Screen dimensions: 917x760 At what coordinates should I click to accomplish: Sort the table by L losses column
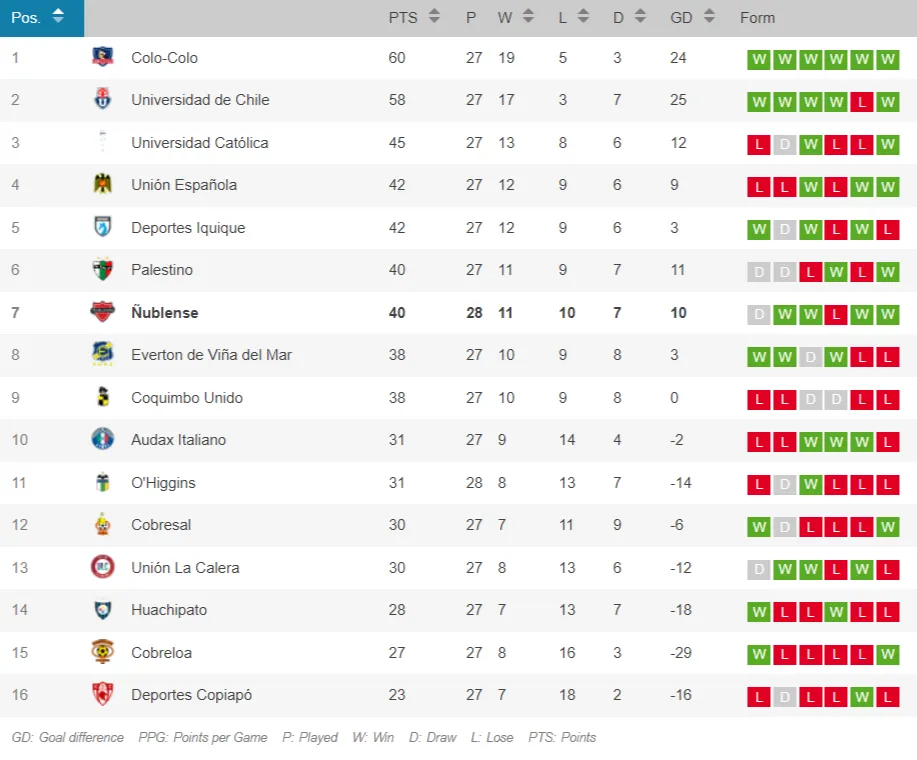click(x=583, y=17)
